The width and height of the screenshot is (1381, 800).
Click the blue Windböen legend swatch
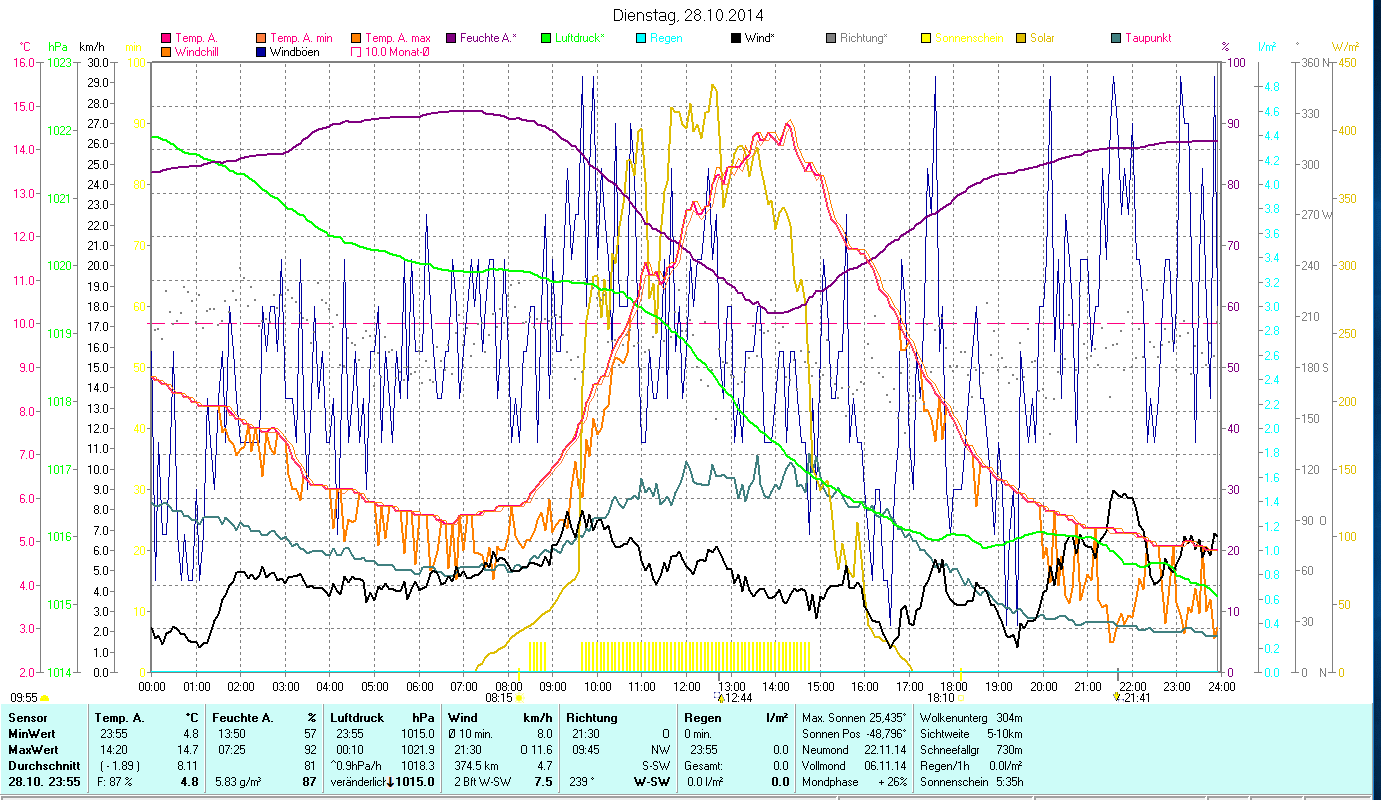tap(262, 51)
